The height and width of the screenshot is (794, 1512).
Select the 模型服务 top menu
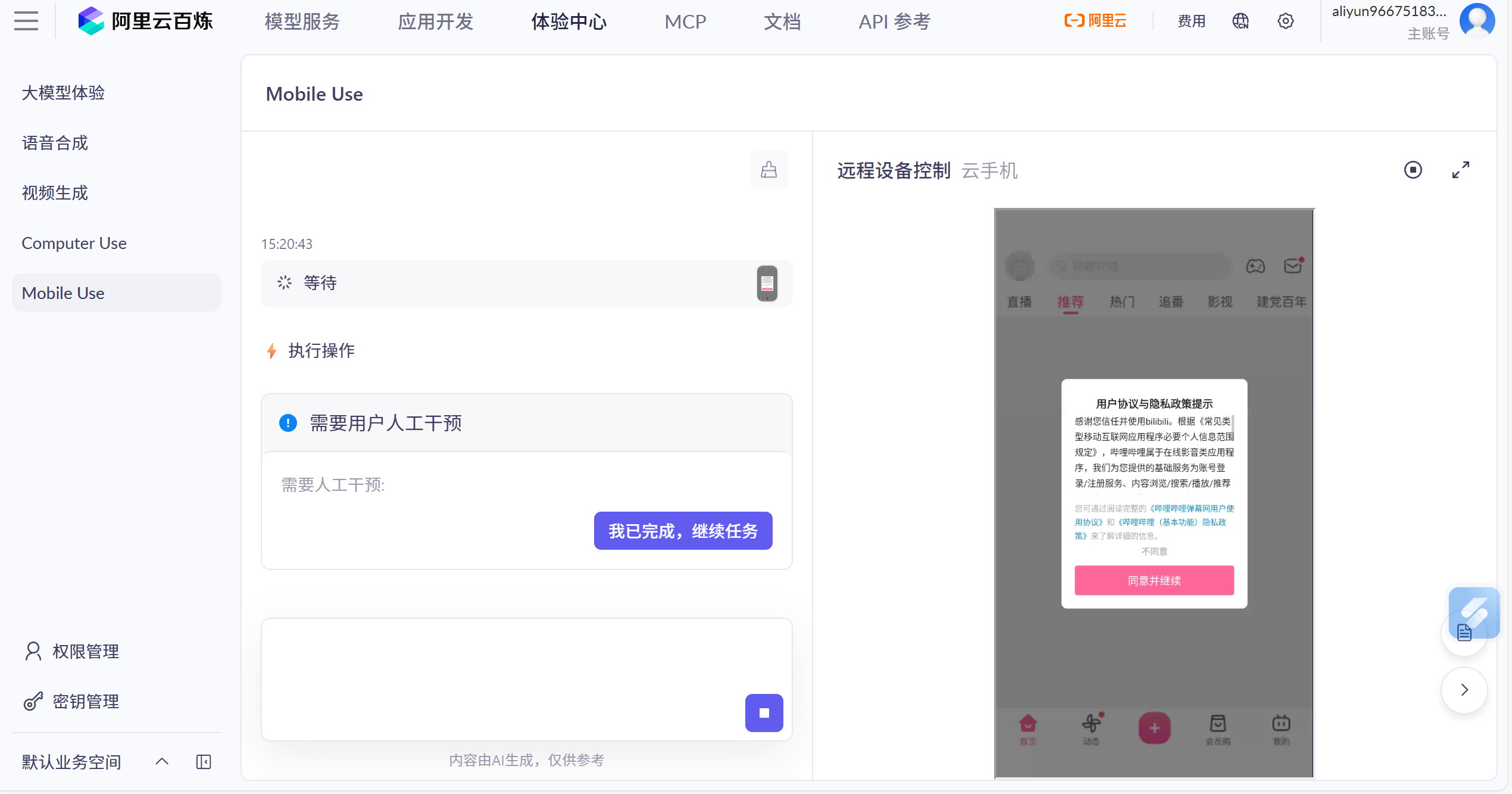302,22
